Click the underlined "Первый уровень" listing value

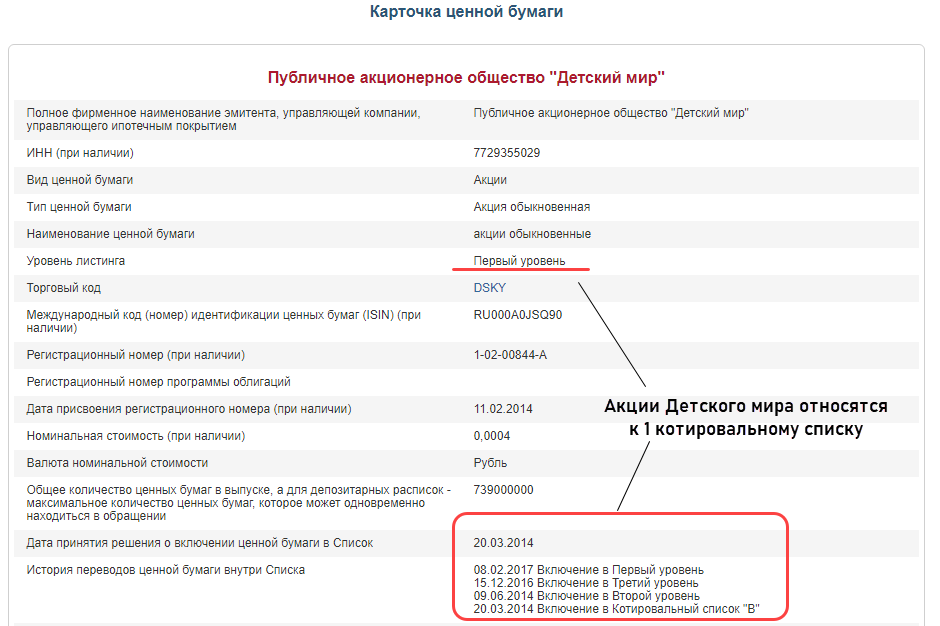[x=519, y=261]
